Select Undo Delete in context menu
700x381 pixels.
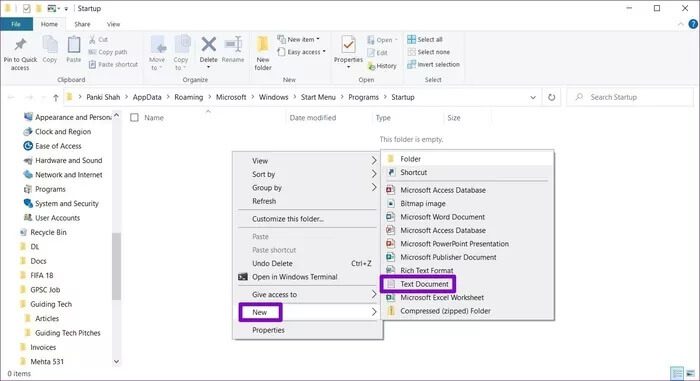pos(308,264)
